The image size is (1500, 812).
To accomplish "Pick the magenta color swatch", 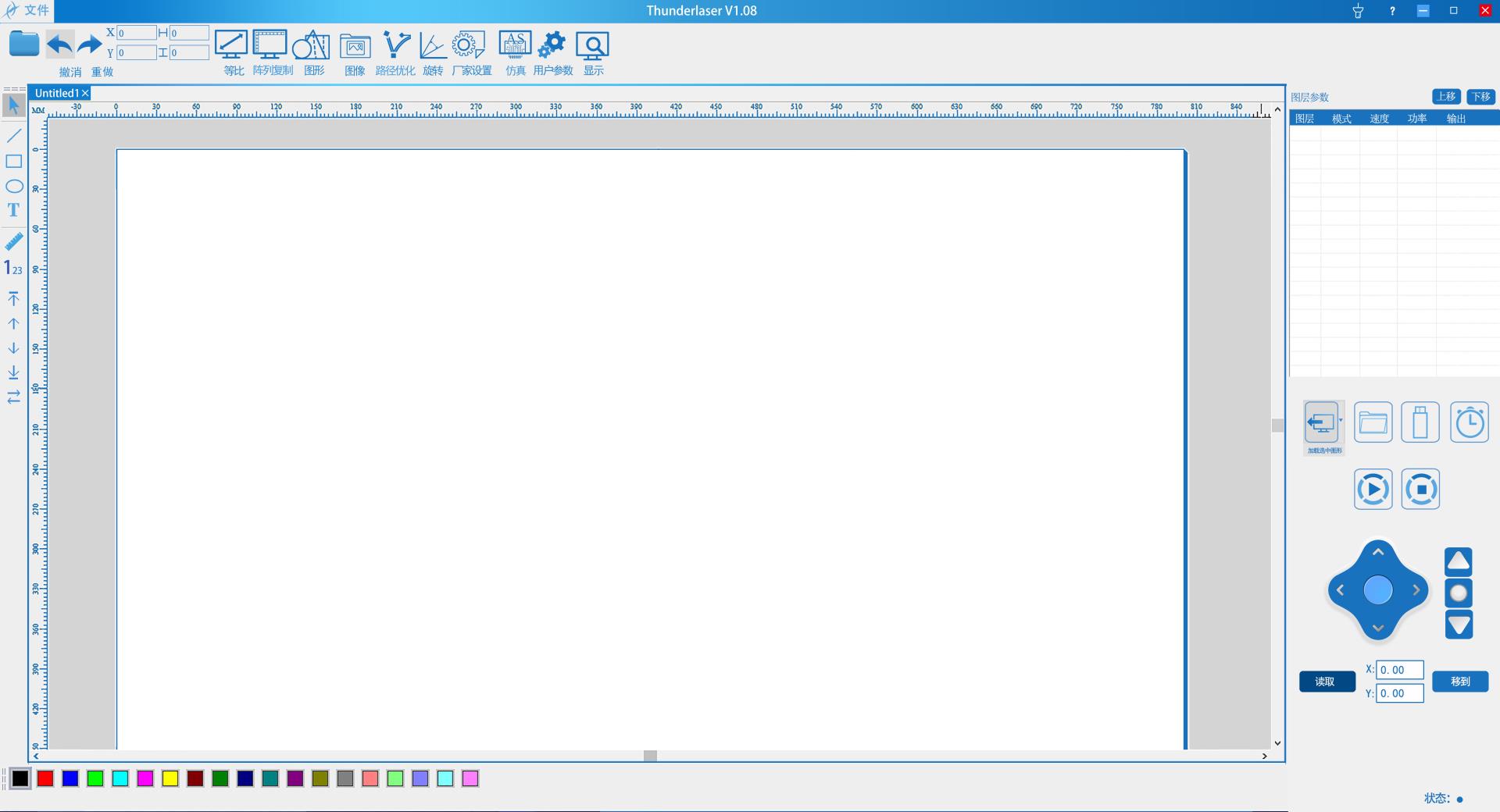I will point(145,778).
